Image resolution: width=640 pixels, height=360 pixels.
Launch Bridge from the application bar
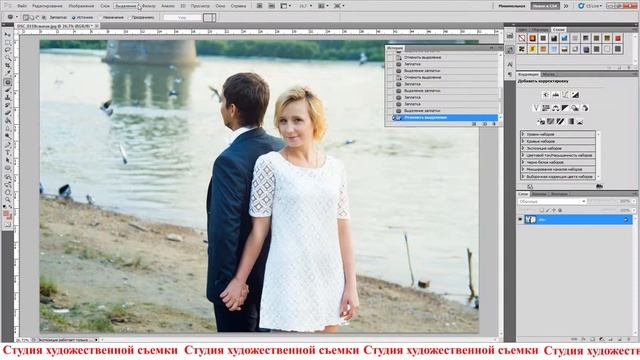[x=259, y=6]
